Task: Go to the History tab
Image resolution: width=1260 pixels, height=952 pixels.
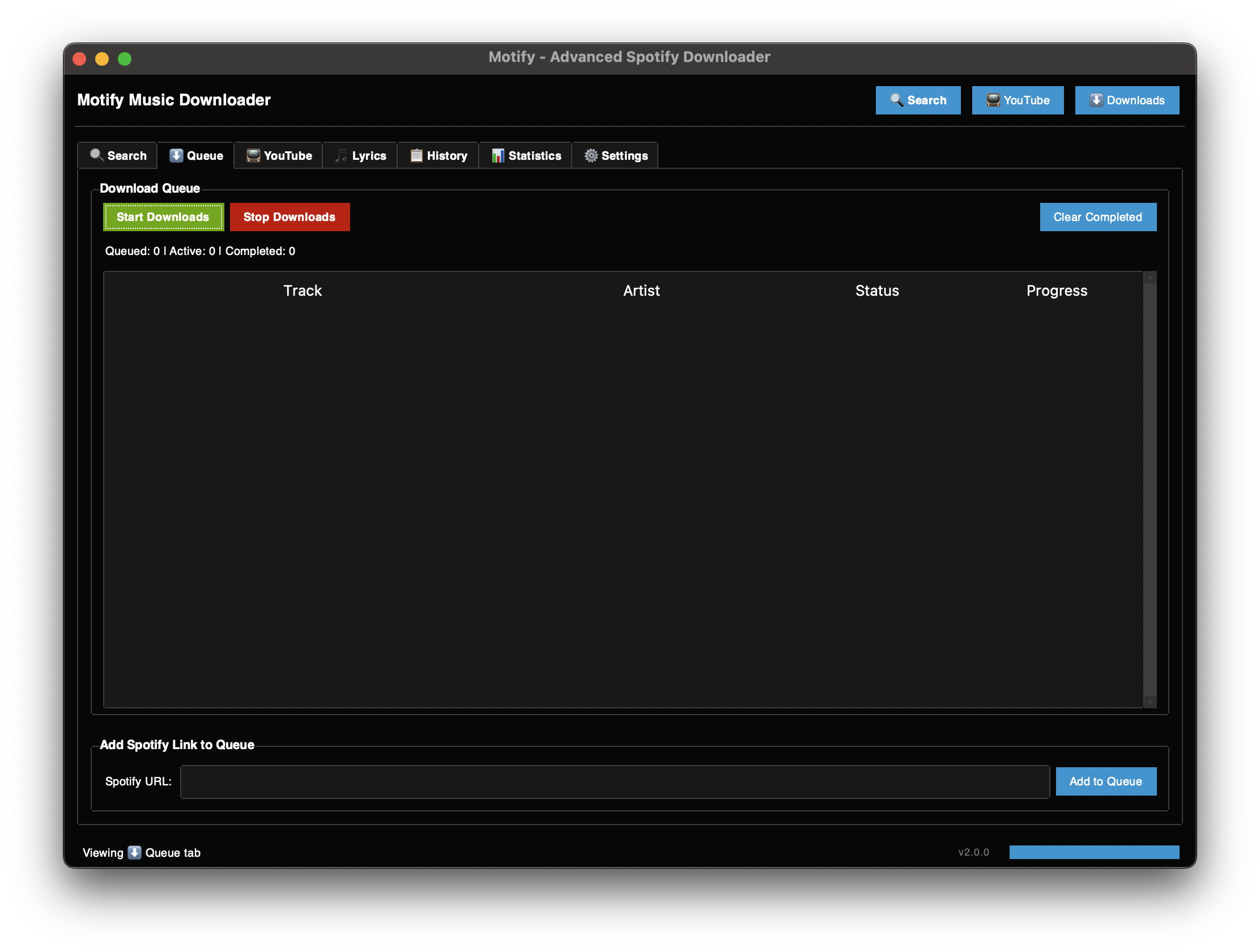Action: [438, 155]
